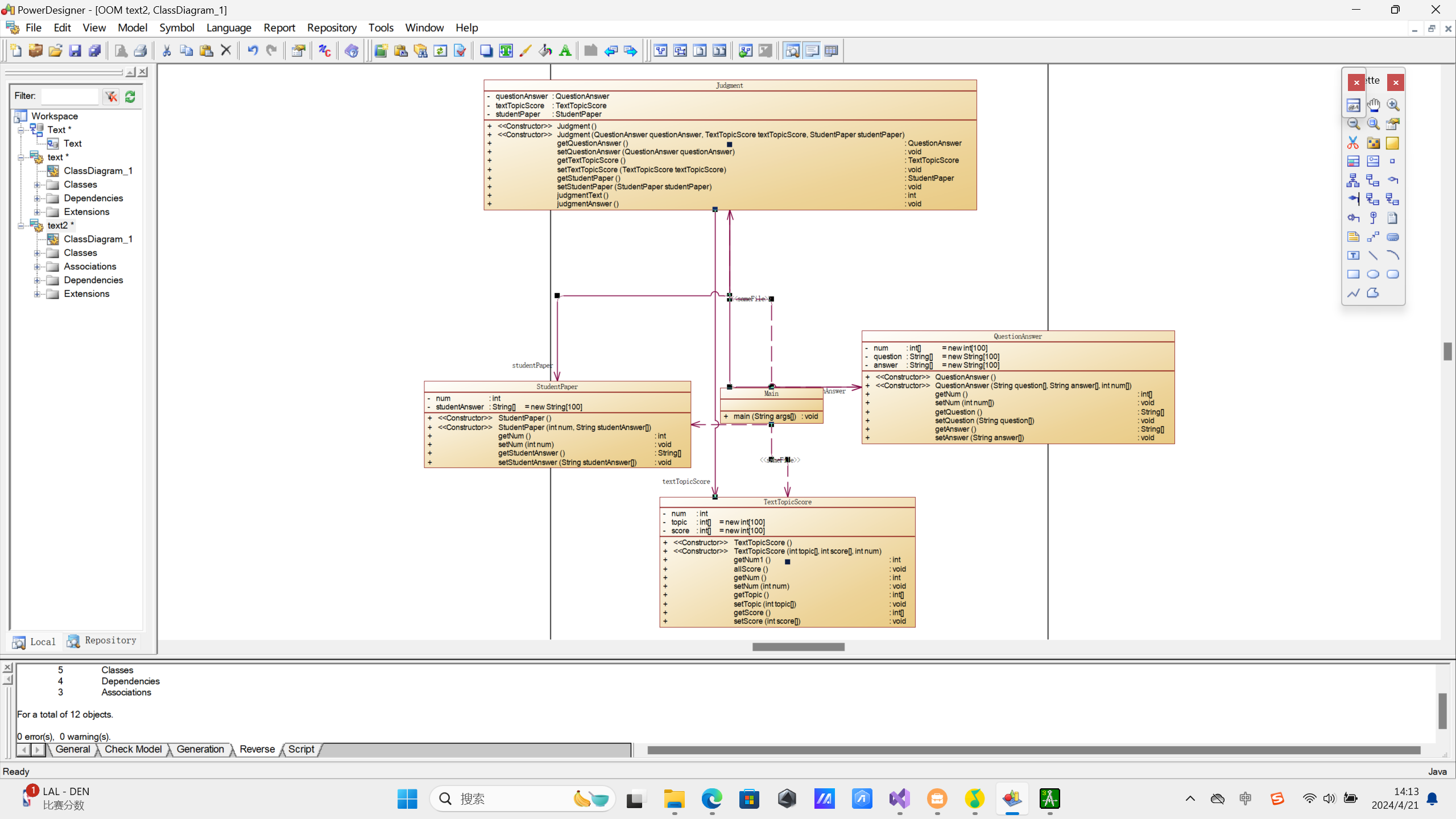
Task: Toggle the Output window toolbar button
Action: [812, 51]
